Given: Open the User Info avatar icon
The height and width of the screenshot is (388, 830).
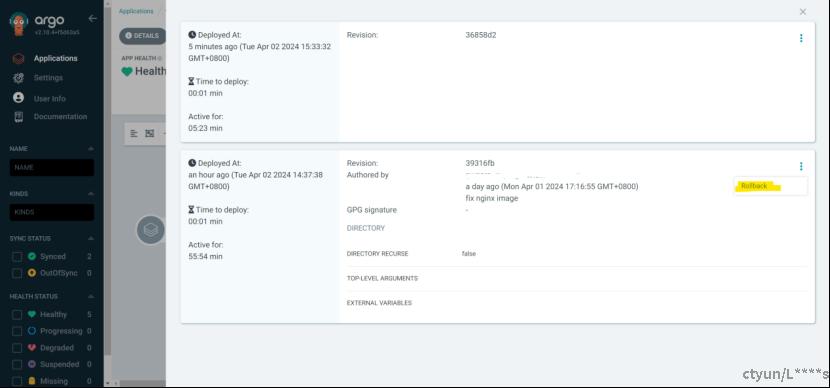Looking at the screenshot, I should click(19, 98).
